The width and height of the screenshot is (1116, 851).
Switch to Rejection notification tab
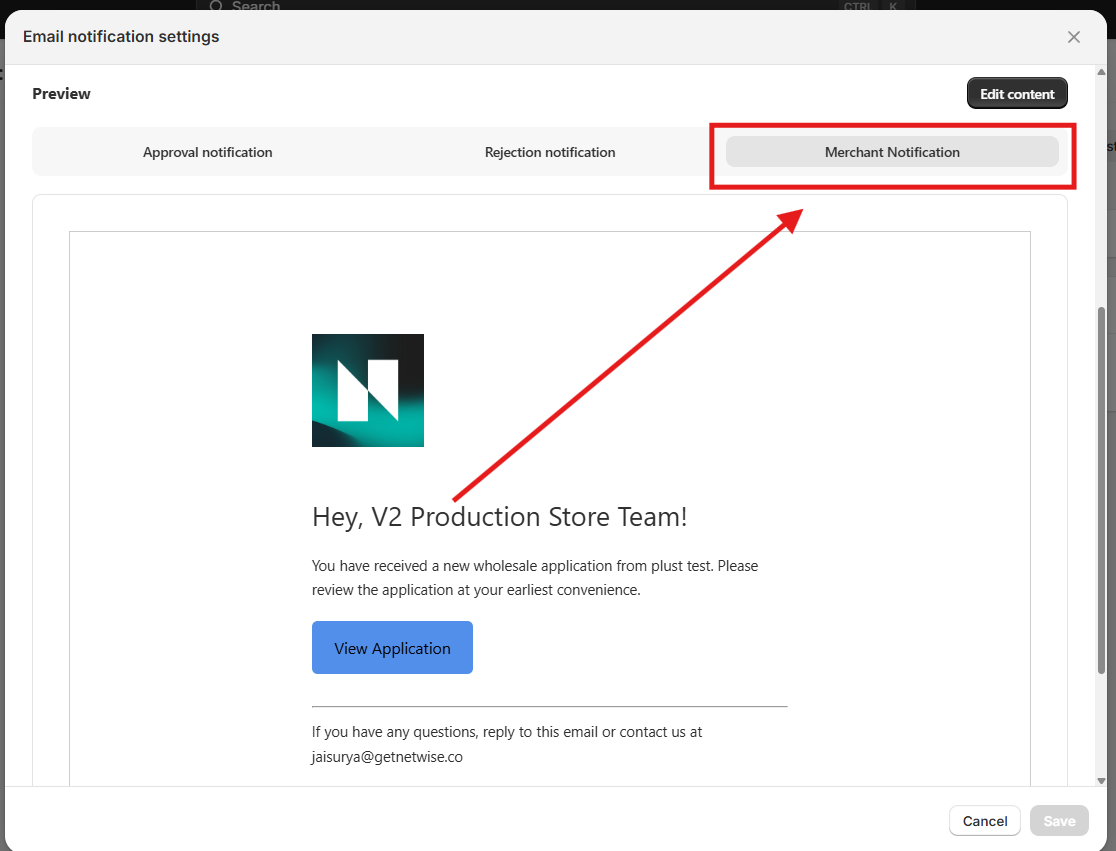coord(549,152)
